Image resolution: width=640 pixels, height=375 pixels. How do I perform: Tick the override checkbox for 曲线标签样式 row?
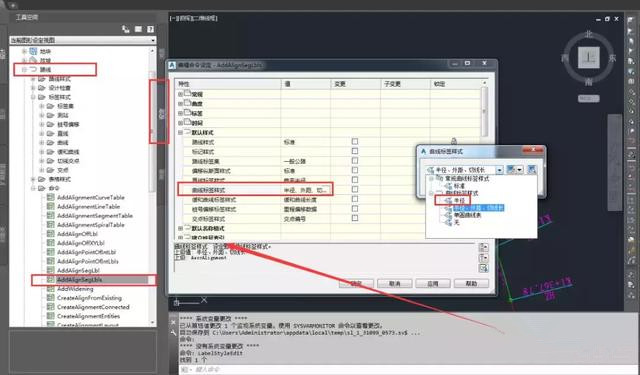pos(355,189)
